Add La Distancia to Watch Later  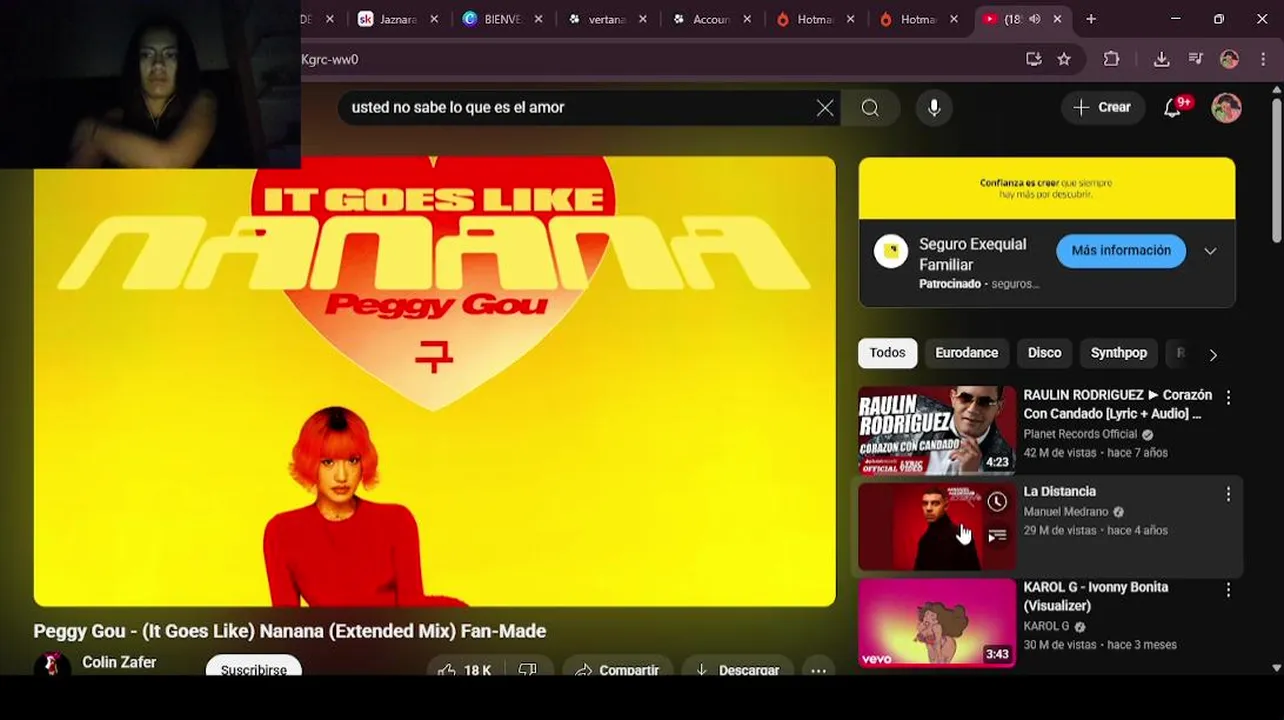click(997, 502)
